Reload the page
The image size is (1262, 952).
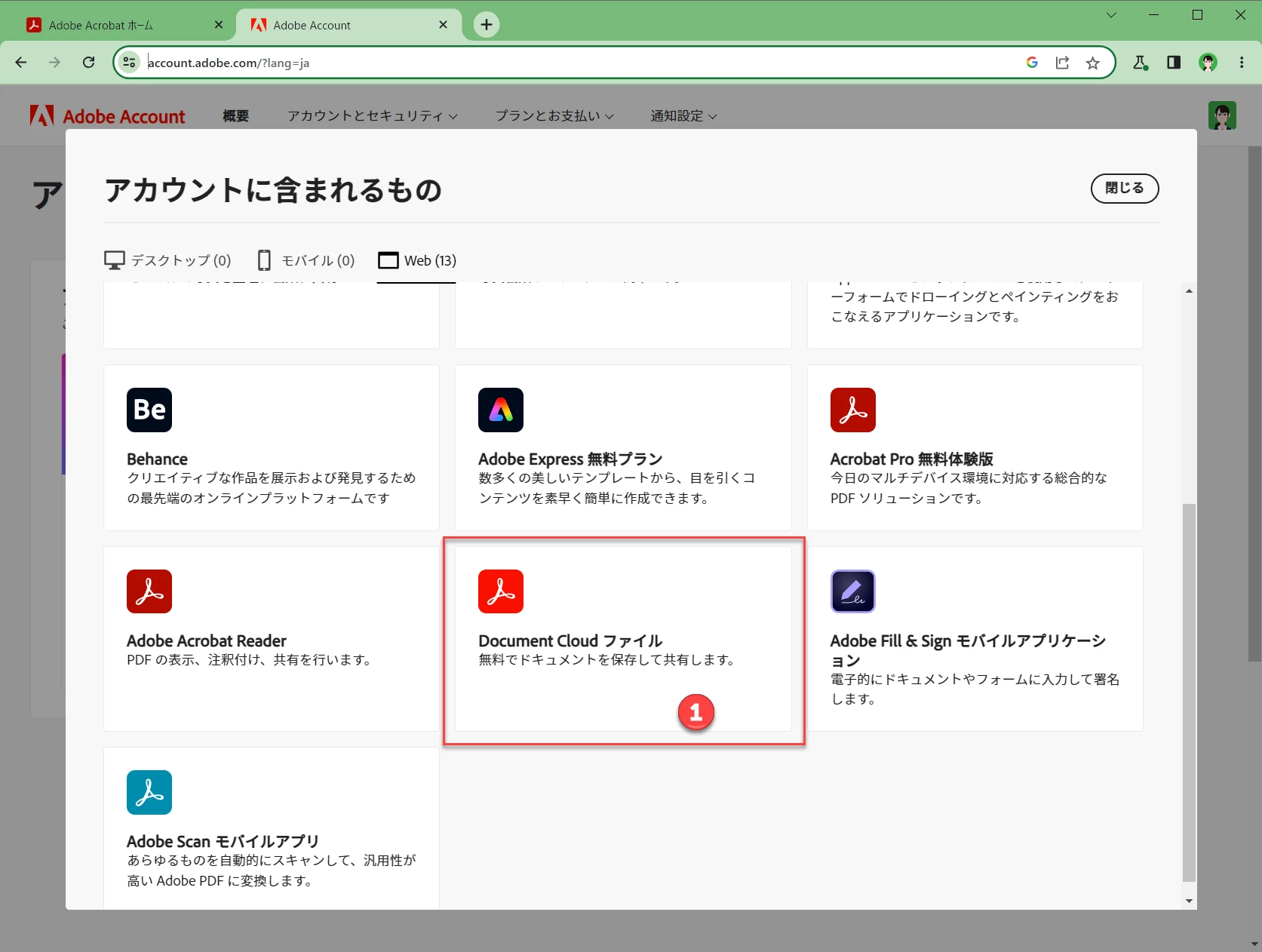point(89,63)
